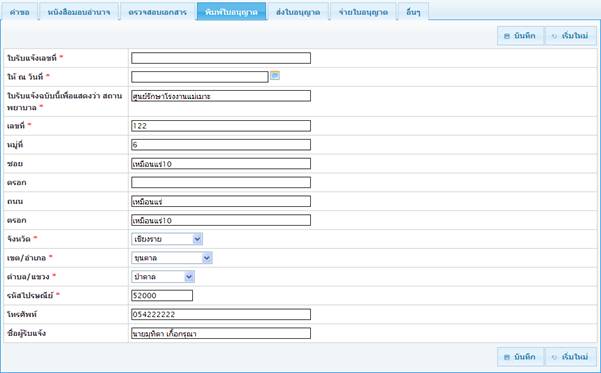Open the จังหวัด dropdown showing เชียงราย
601x373 pixels.
tap(167, 239)
